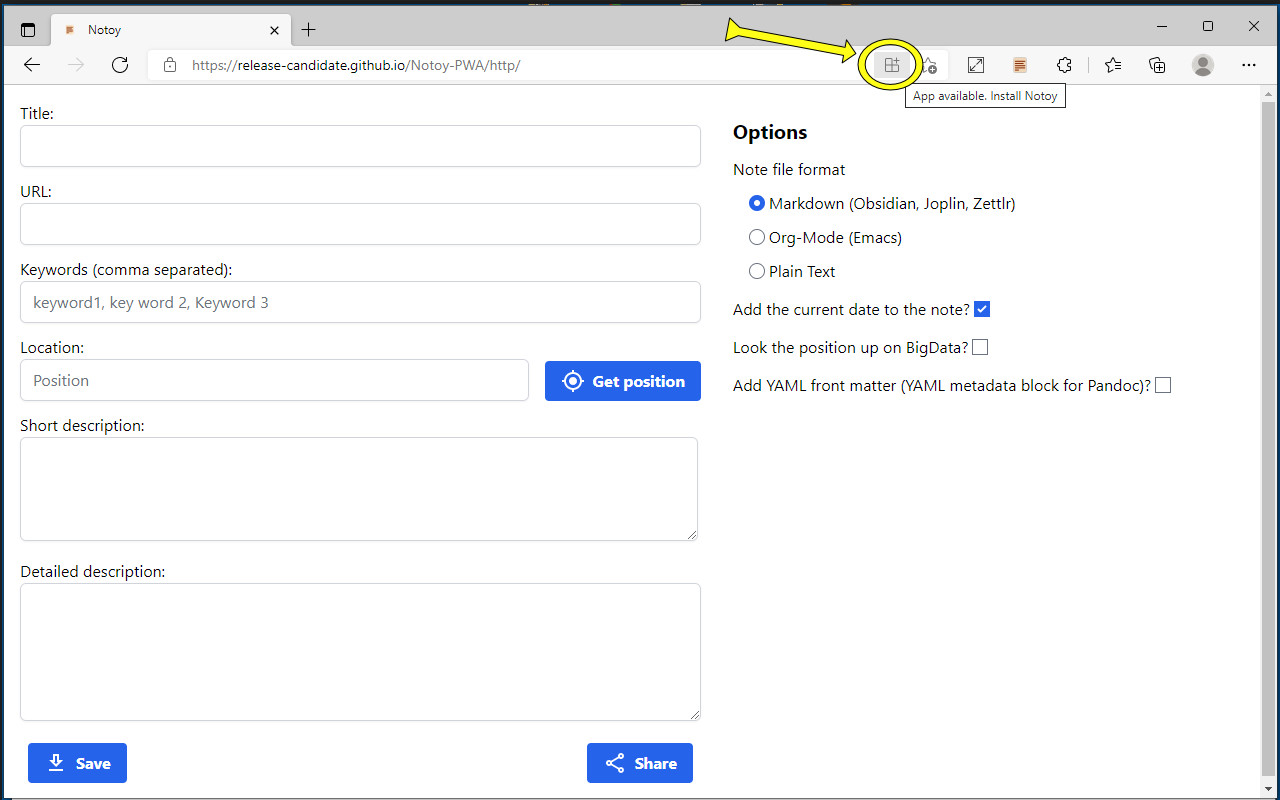Open the profile avatar
The image size is (1280, 800).
[1203, 65]
